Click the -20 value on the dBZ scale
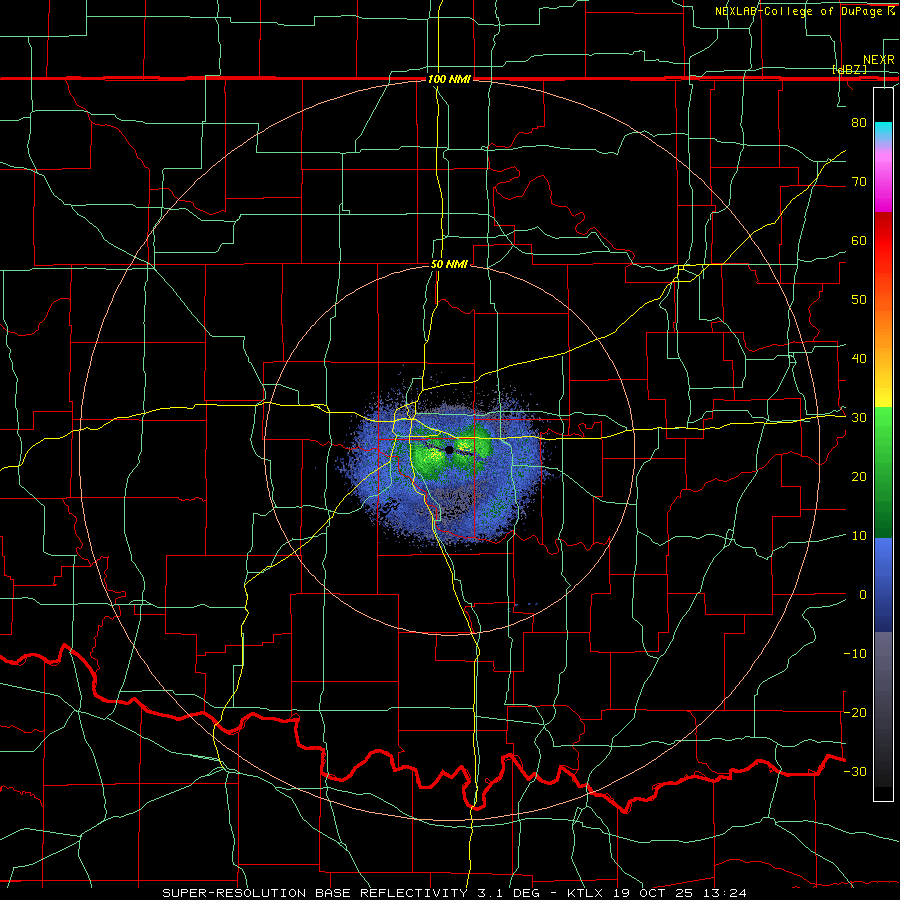Image resolution: width=900 pixels, height=900 pixels. [855, 712]
